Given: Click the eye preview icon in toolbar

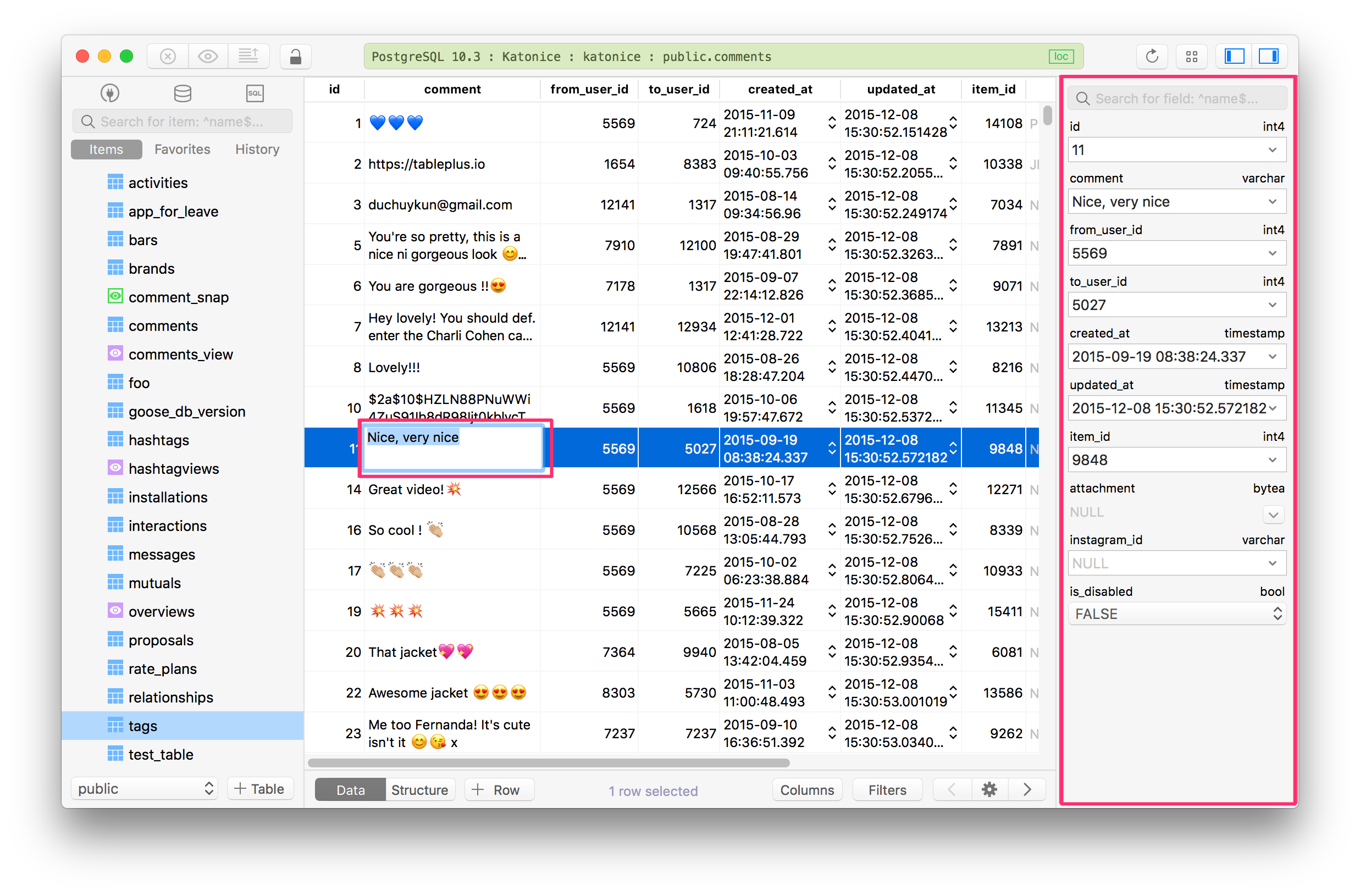Looking at the screenshot, I should click(x=208, y=57).
